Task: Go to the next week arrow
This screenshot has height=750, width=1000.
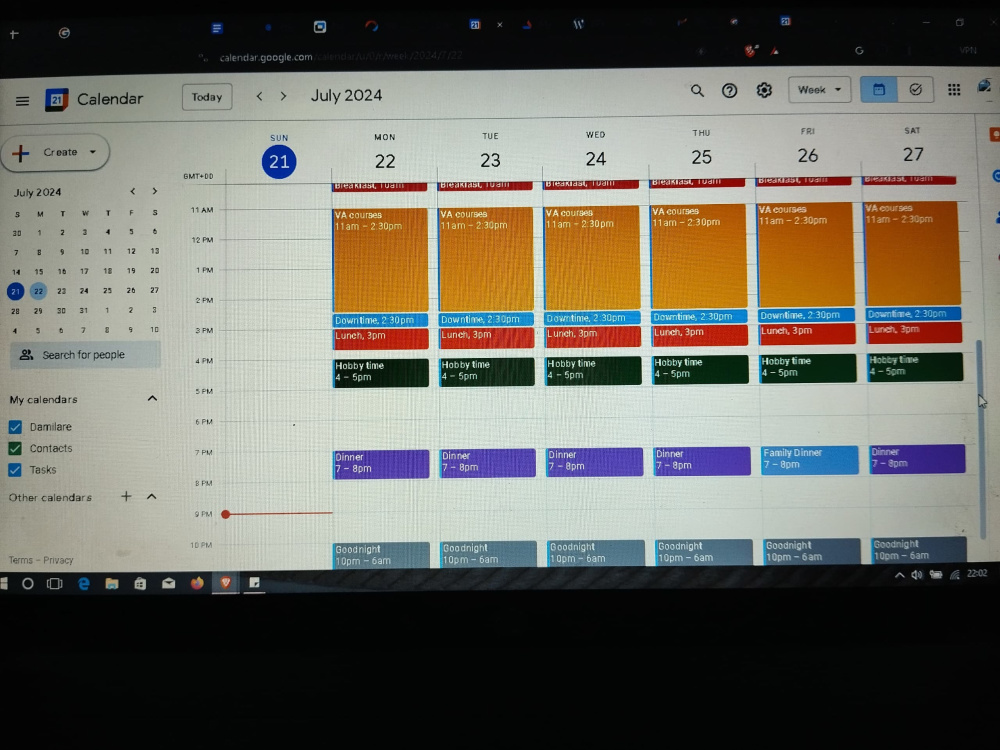Action: (x=284, y=96)
